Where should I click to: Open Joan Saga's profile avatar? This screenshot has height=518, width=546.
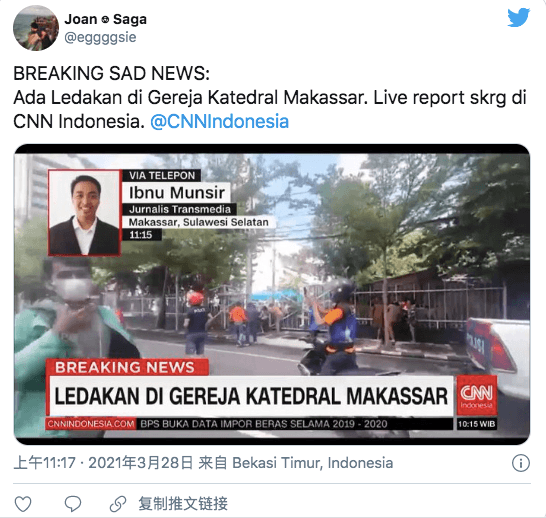[x=36, y=28]
